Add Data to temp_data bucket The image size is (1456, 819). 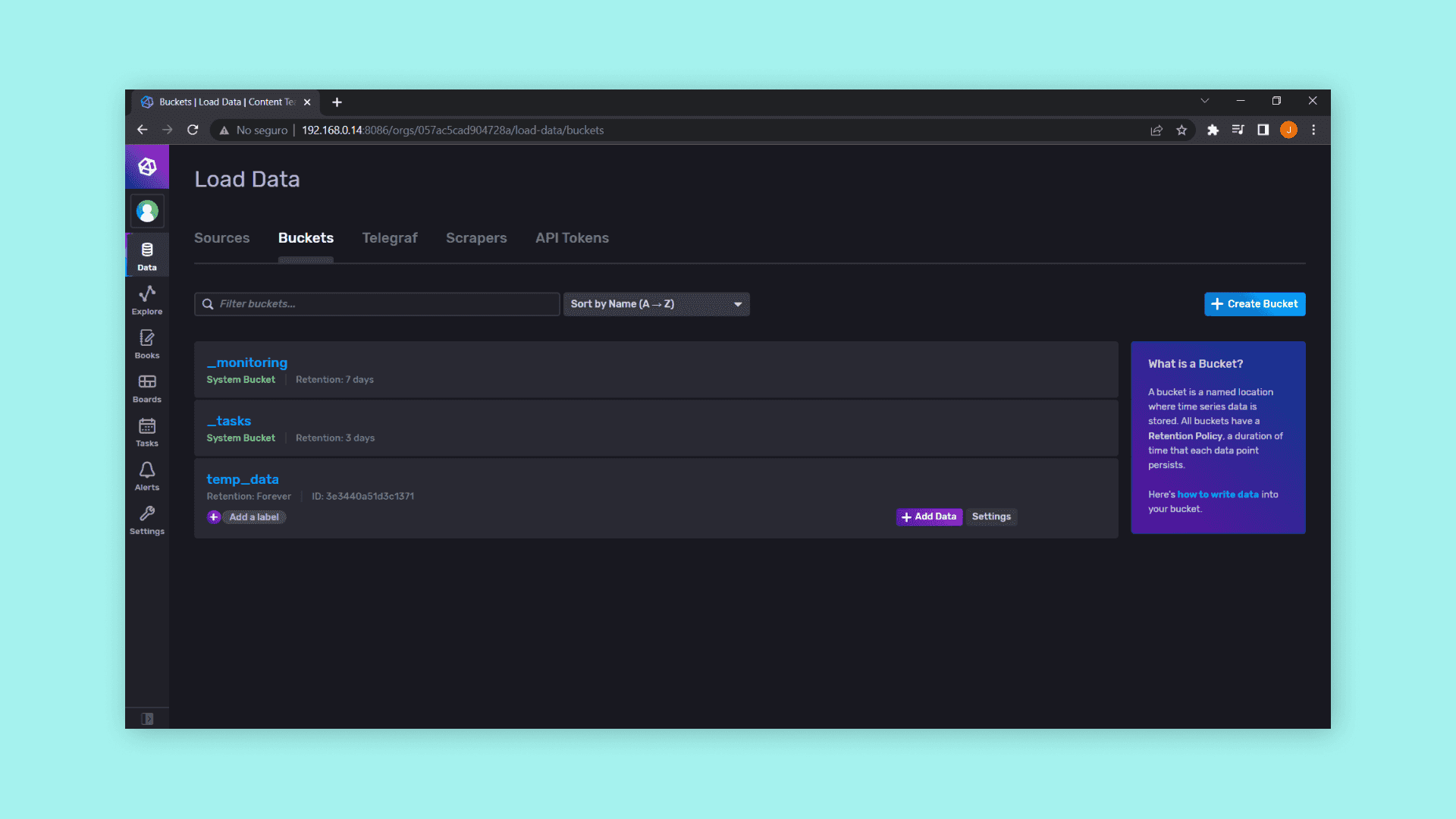(x=929, y=516)
